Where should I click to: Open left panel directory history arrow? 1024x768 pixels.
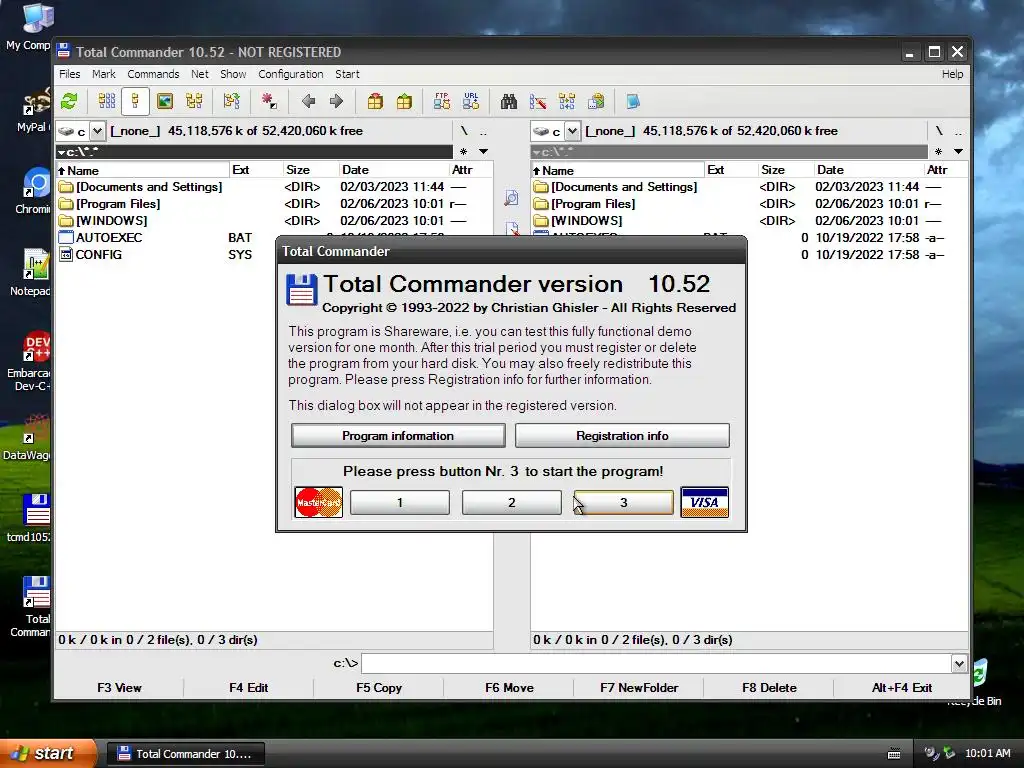pos(483,152)
